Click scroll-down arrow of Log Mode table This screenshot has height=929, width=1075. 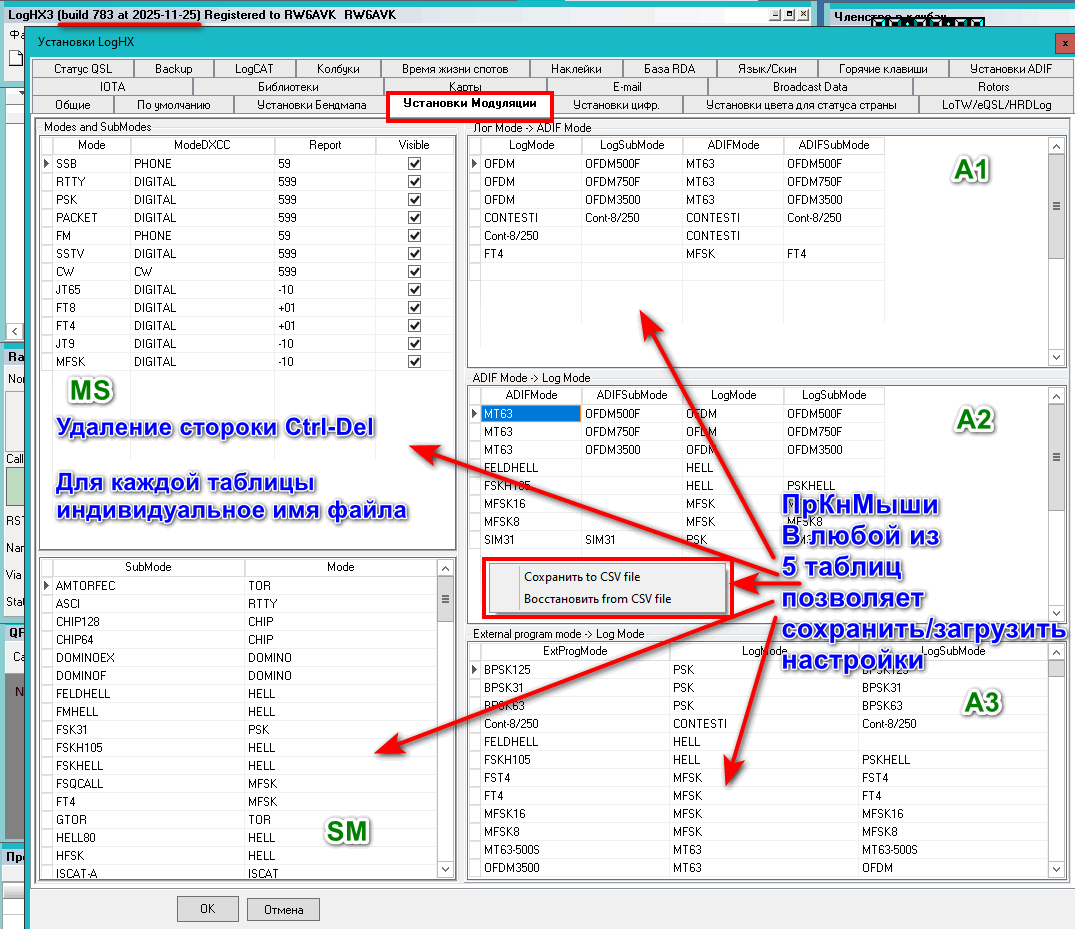coord(1056,357)
